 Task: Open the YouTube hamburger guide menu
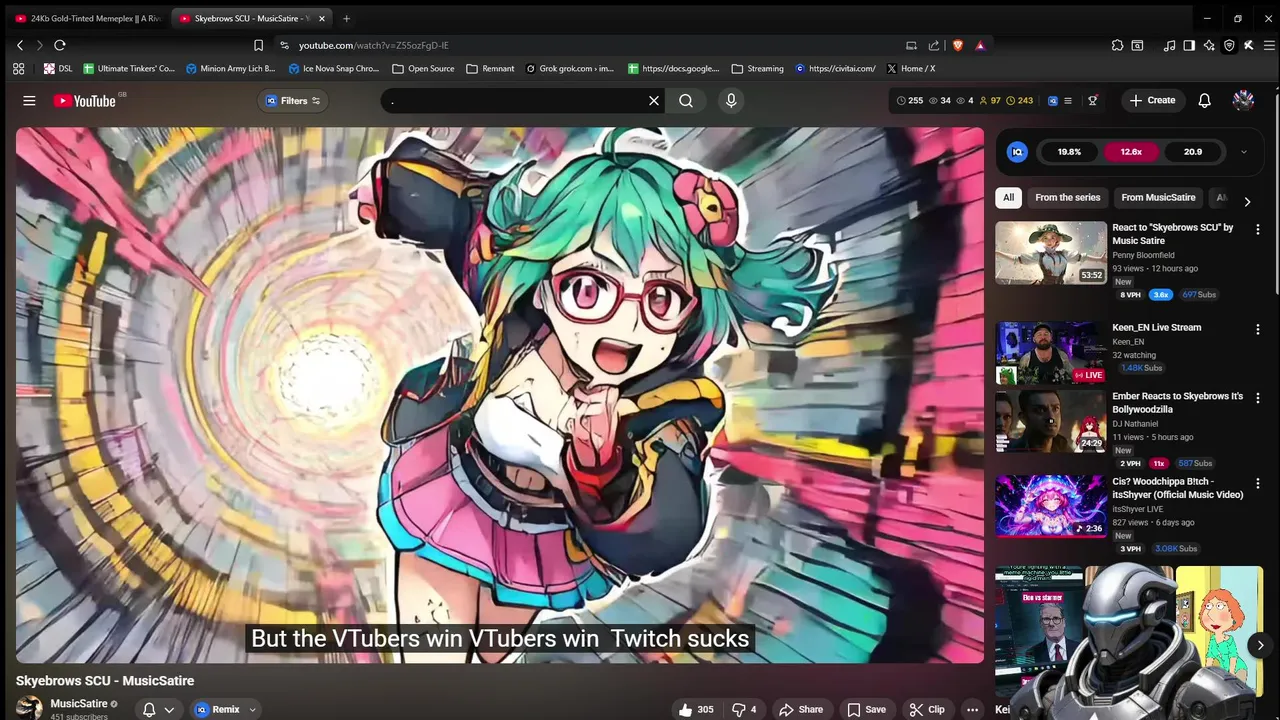pyautogui.click(x=29, y=100)
